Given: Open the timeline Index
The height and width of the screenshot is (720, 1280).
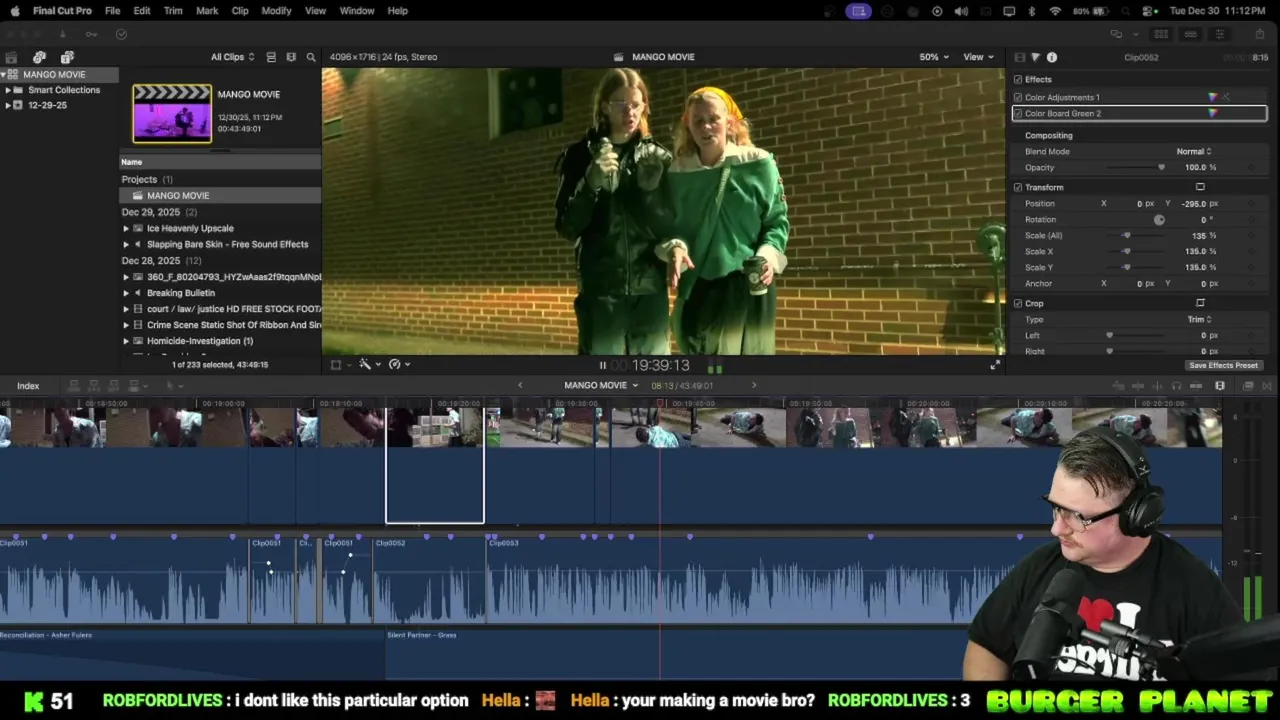Looking at the screenshot, I should tap(28, 386).
